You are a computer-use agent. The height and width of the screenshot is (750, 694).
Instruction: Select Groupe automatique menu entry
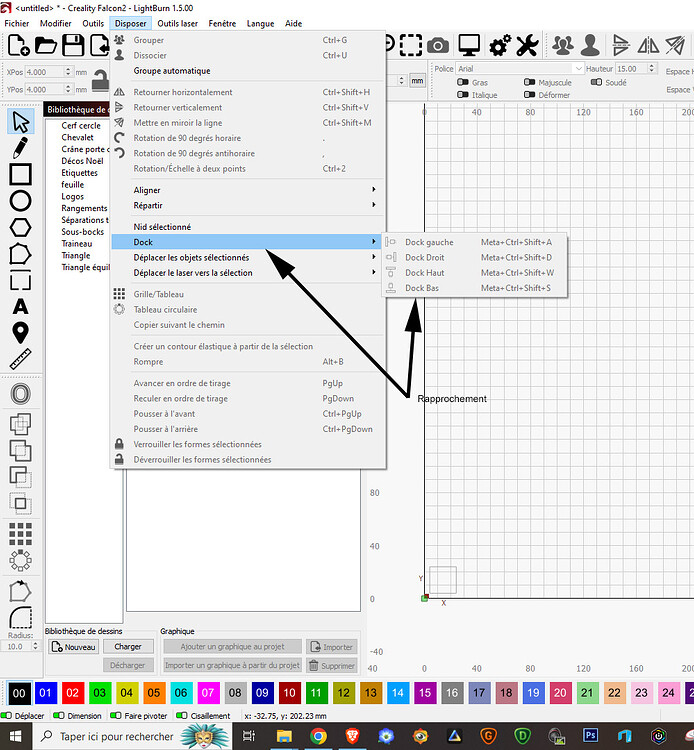click(x=248, y=71)
